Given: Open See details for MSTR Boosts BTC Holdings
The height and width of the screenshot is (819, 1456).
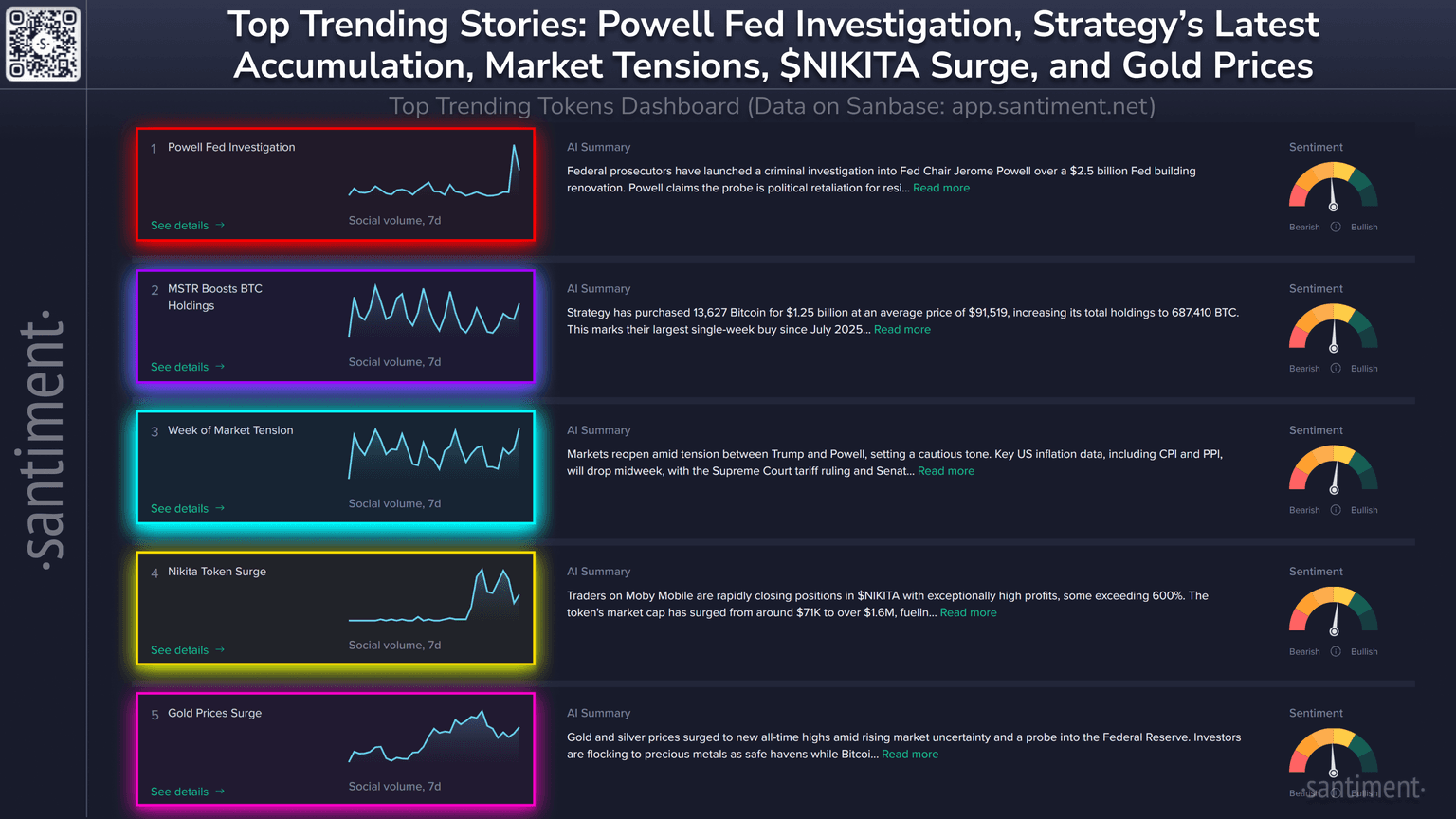Looking at the screenshot, I should (x=187, y=367).
